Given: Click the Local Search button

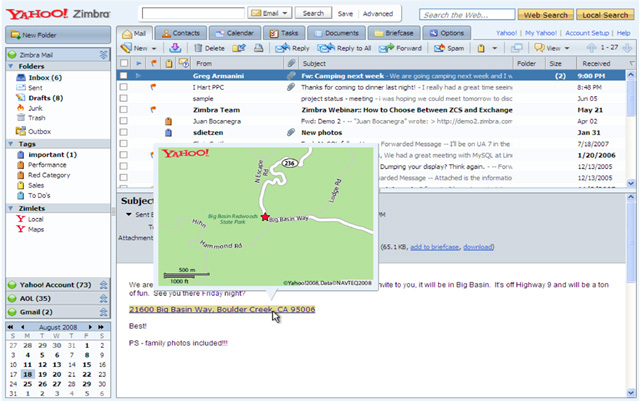Looking at the screenshot, I should [605, 15].
